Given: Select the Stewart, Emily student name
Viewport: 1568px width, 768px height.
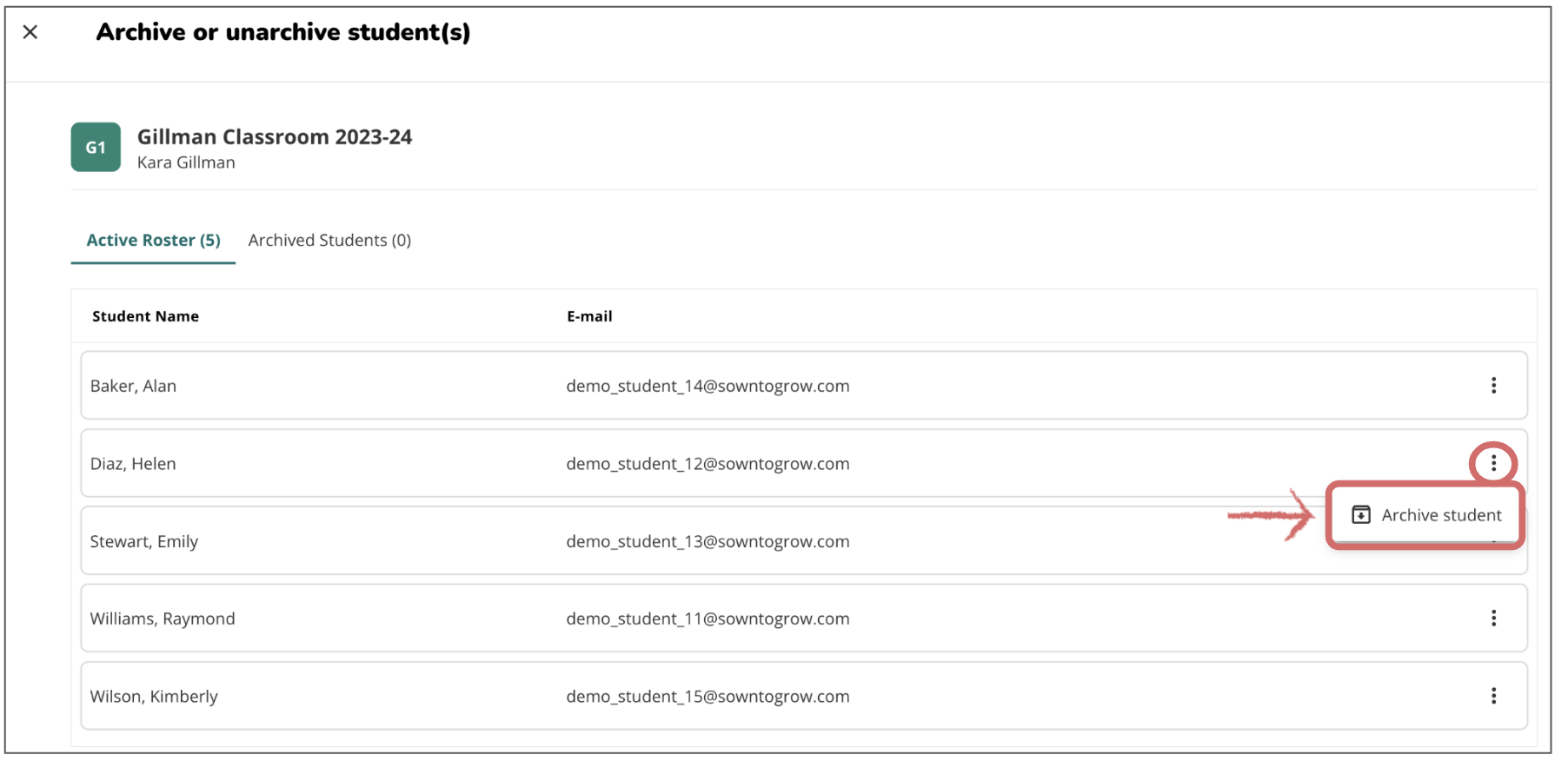Looking at the screenshot, I should pyautogui.click(x=144, y=542).
